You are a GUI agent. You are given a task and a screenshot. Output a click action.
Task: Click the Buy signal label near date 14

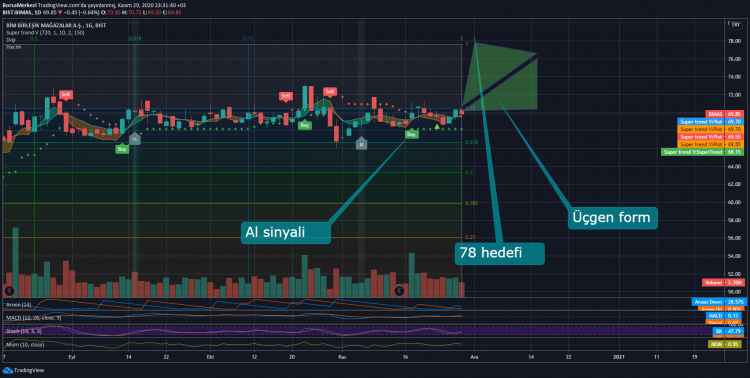[x=122, y=149]
